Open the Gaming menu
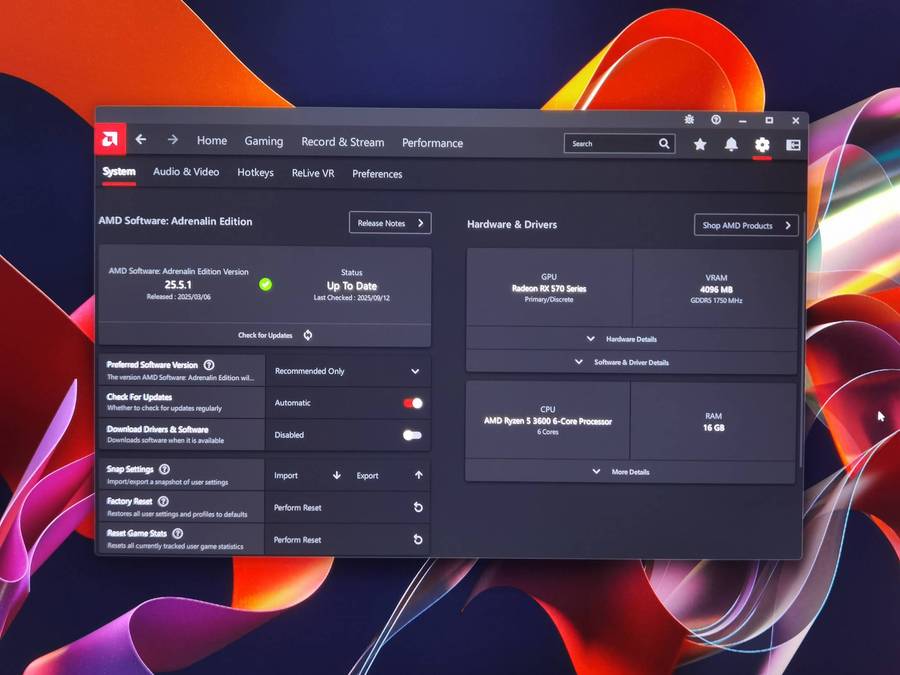This screenshot has height=675, width=900. click(264, 142)
